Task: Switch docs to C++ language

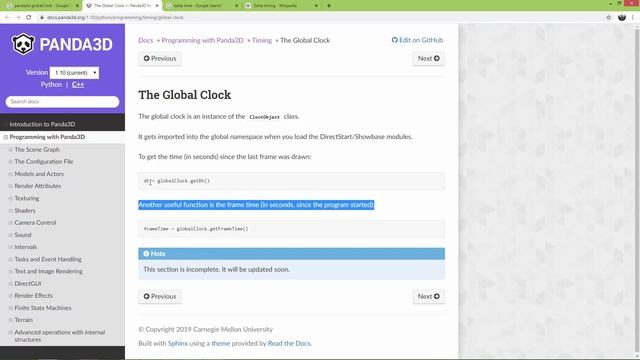Action: 78,84
